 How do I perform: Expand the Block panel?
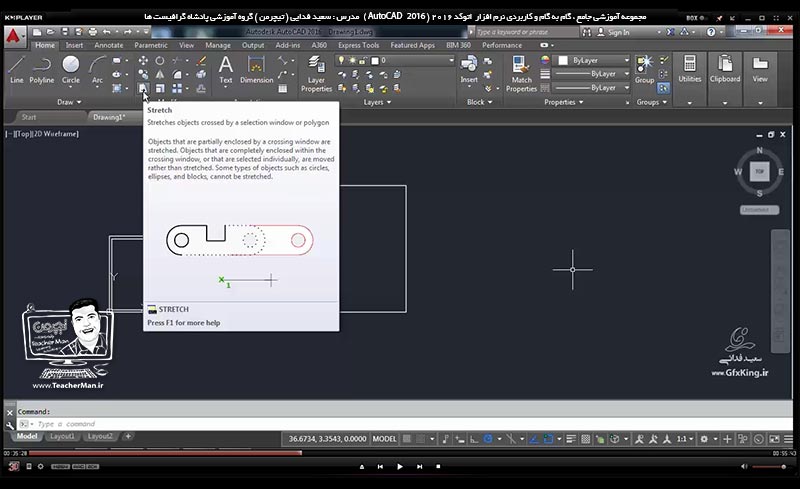(x=479, y=102)
